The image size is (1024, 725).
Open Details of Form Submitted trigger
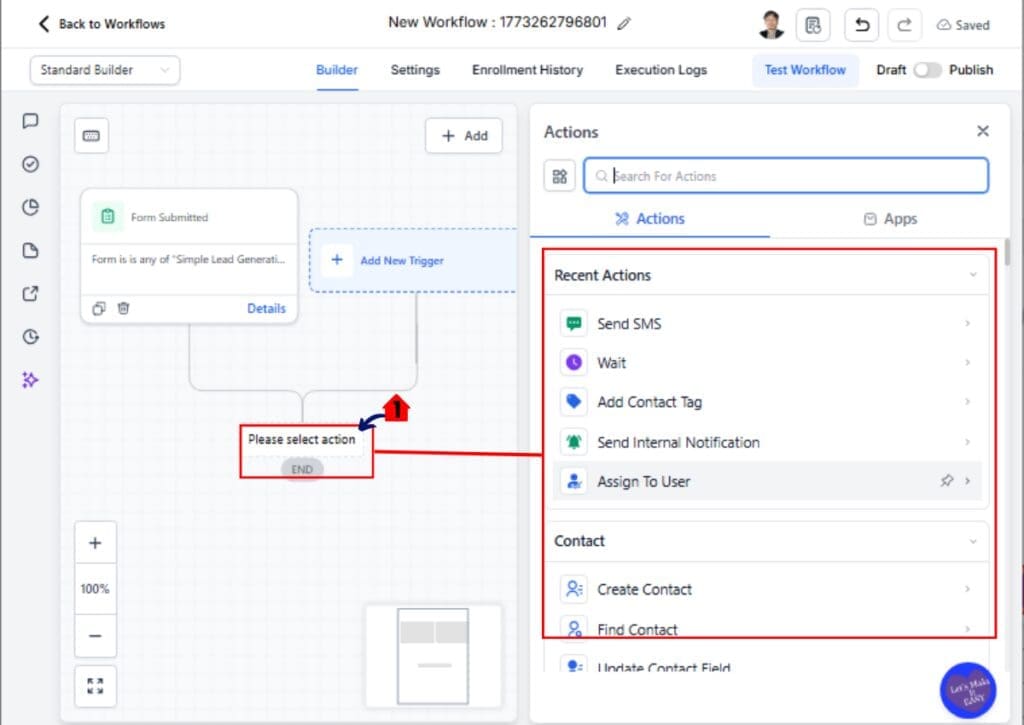(x=266, y=308)
